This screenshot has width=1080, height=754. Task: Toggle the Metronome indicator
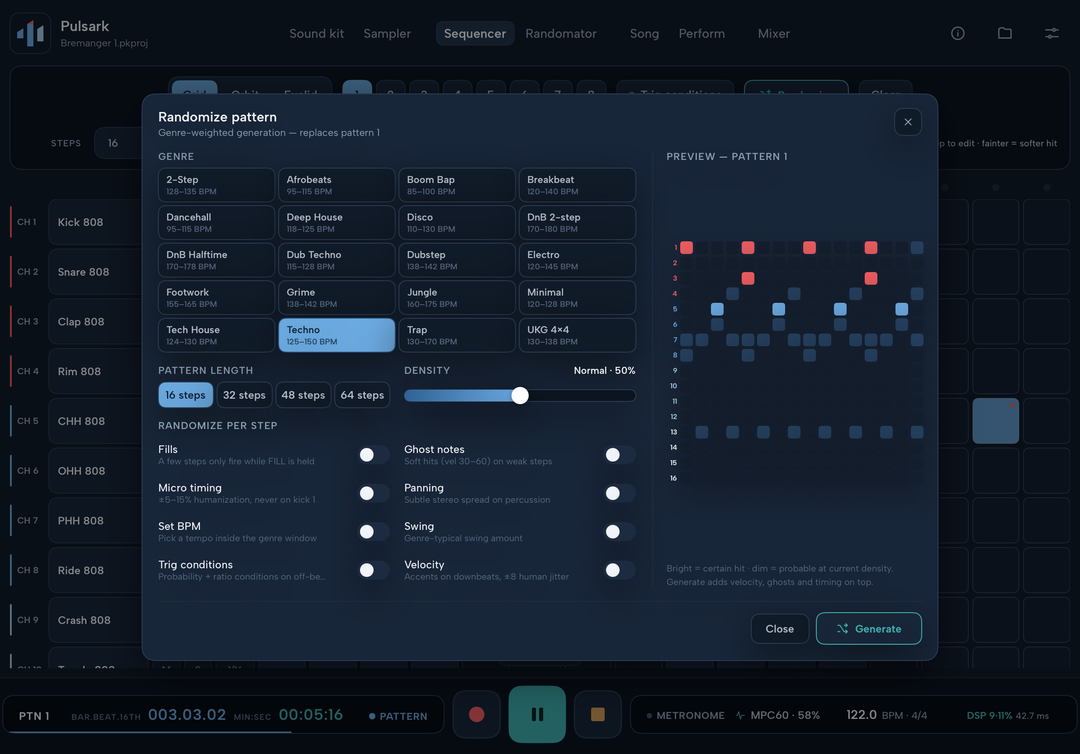coord(685,715)
